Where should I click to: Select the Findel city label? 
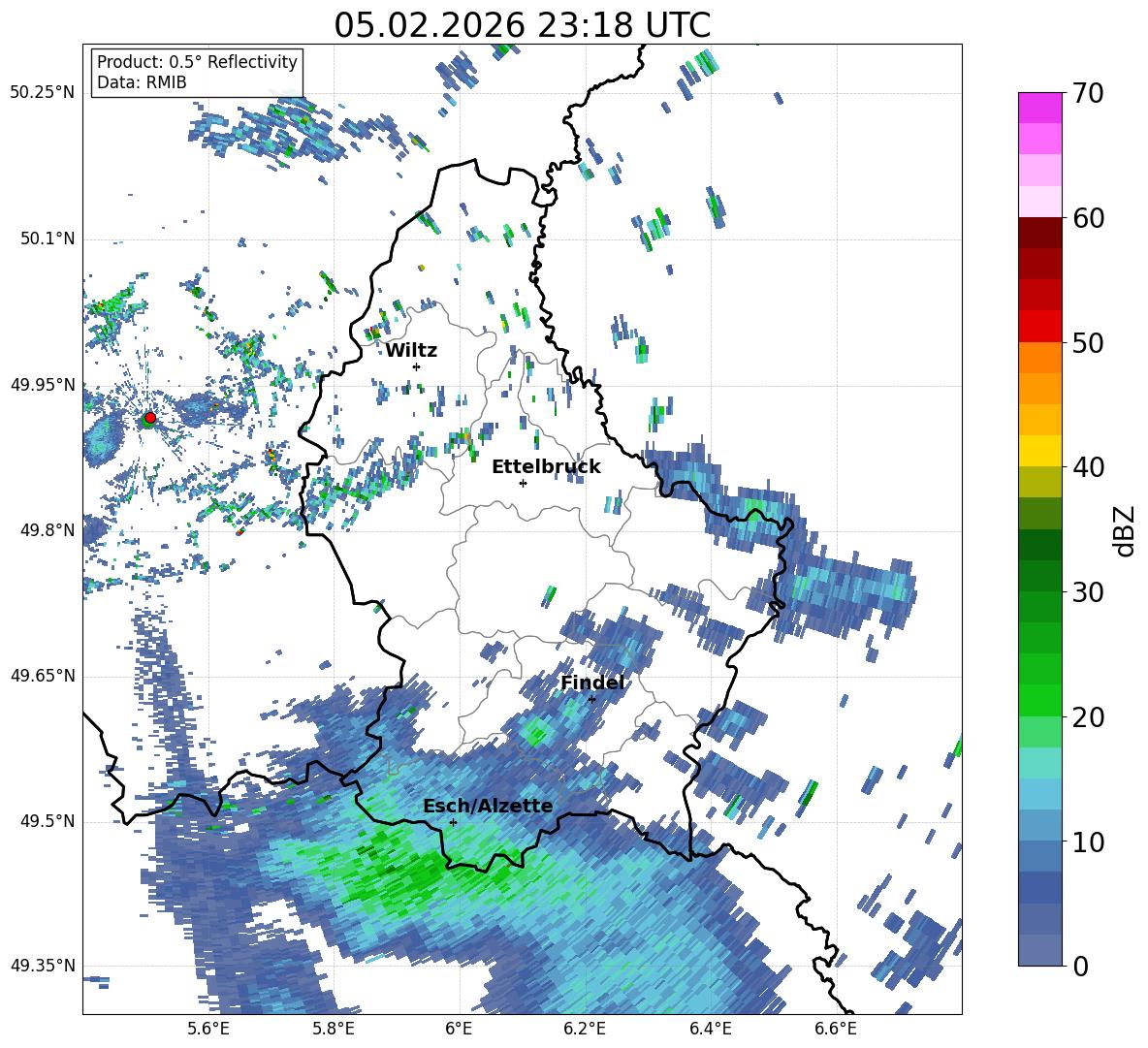click(x=592, y=683)
